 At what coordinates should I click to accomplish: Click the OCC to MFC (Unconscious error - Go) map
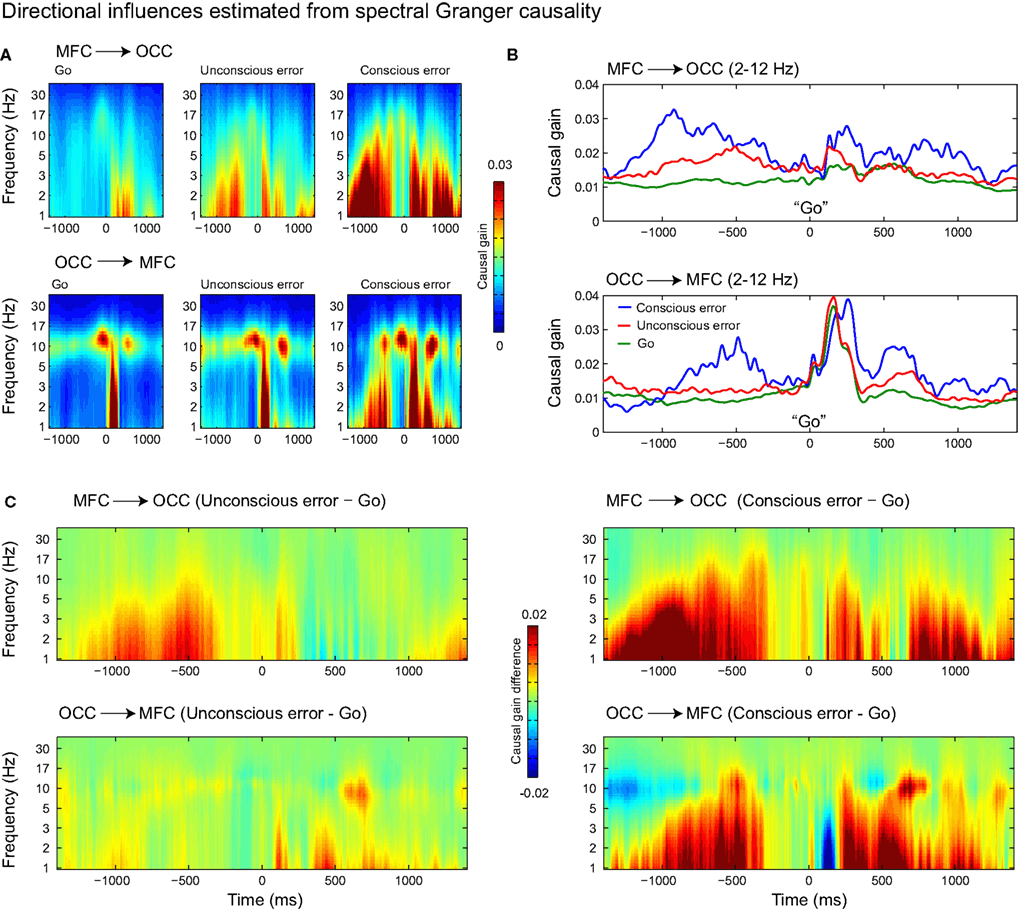tap(262, 803)
